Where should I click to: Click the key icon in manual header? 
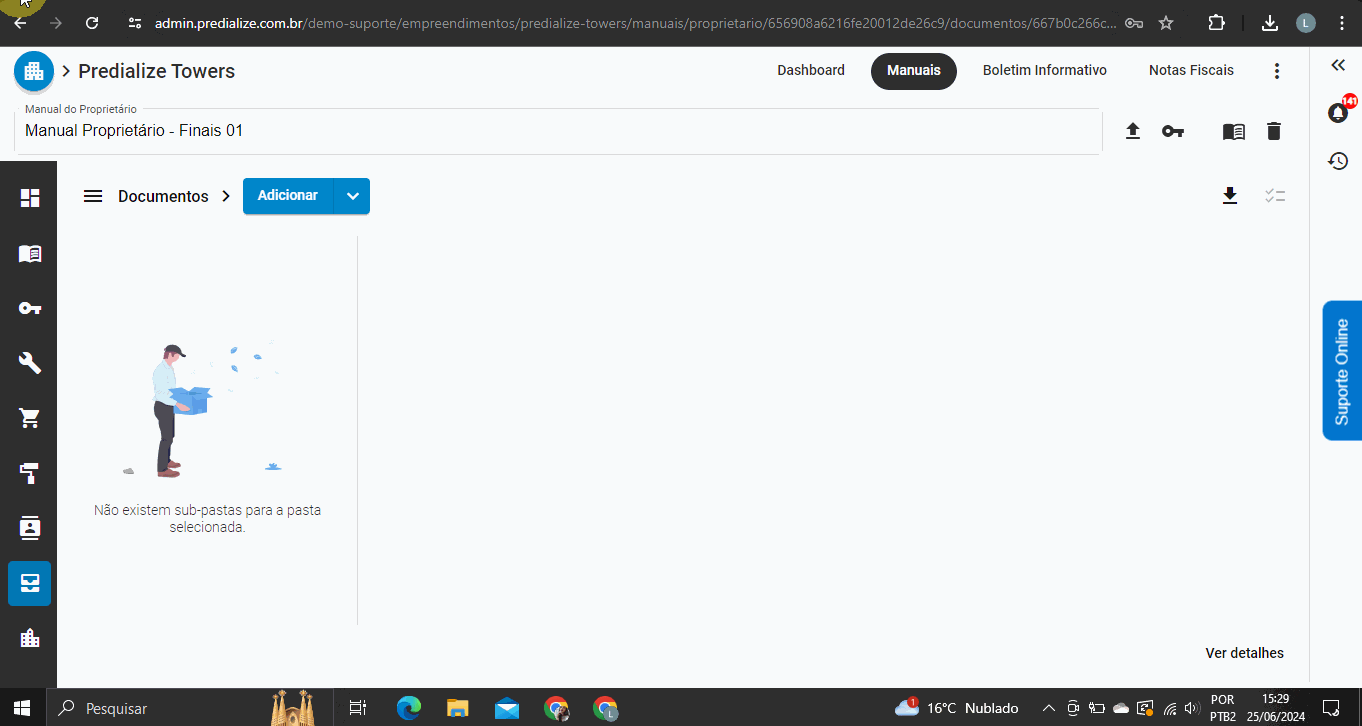(x=1173, y=131)
